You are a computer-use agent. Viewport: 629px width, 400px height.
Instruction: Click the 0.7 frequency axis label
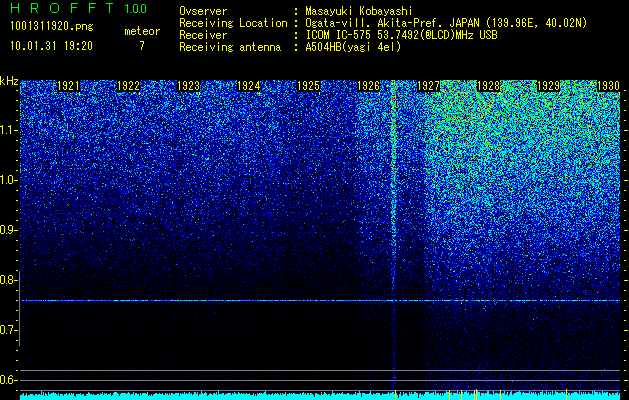8,330
